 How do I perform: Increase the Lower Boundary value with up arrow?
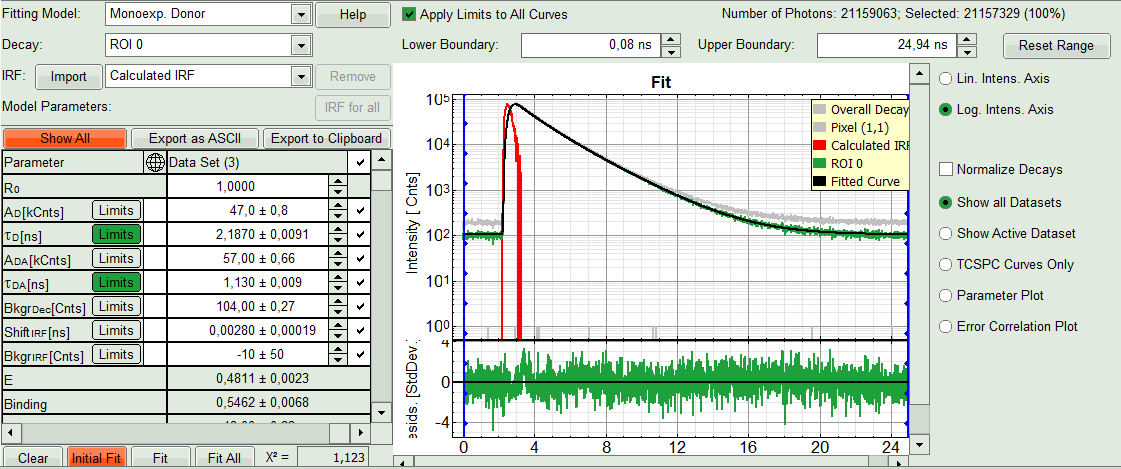[672, 39]
